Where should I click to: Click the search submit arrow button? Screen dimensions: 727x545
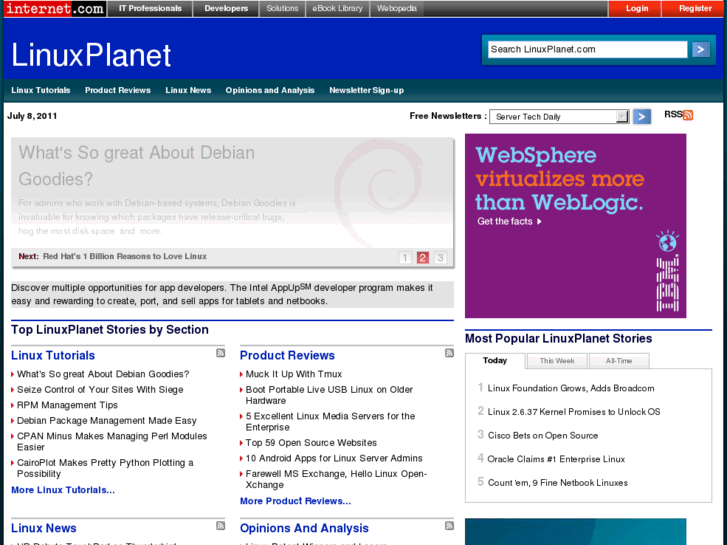(x=701, y=49)
